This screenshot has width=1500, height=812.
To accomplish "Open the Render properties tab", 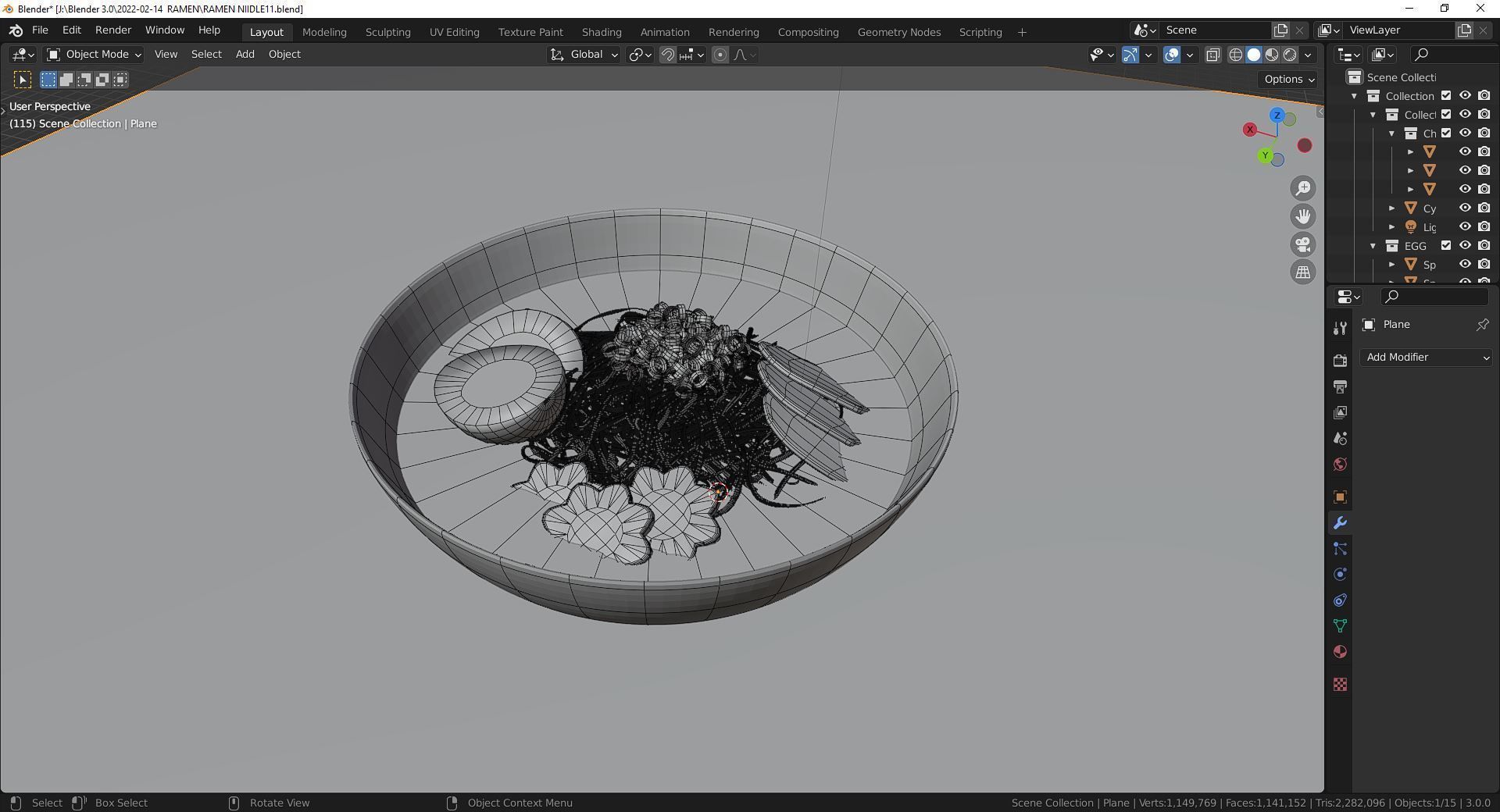I will click(x=1340, y=361).
